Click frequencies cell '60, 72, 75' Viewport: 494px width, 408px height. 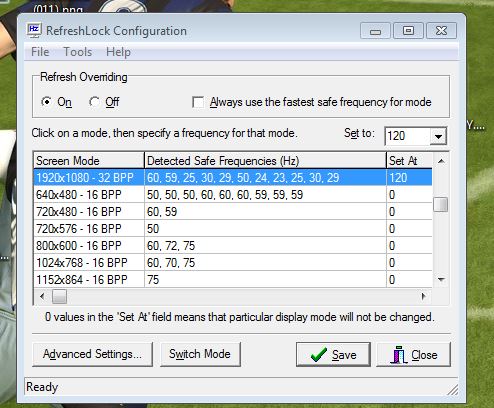tap(265, 246)
